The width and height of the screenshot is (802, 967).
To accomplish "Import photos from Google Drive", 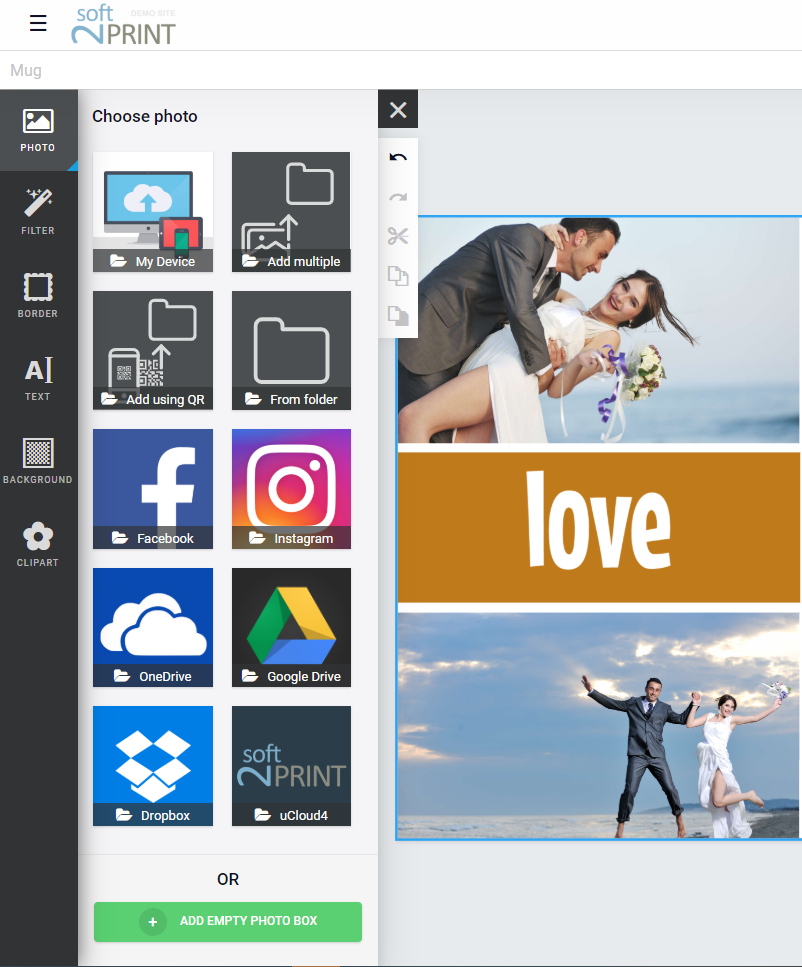I will tap(291, 627).
